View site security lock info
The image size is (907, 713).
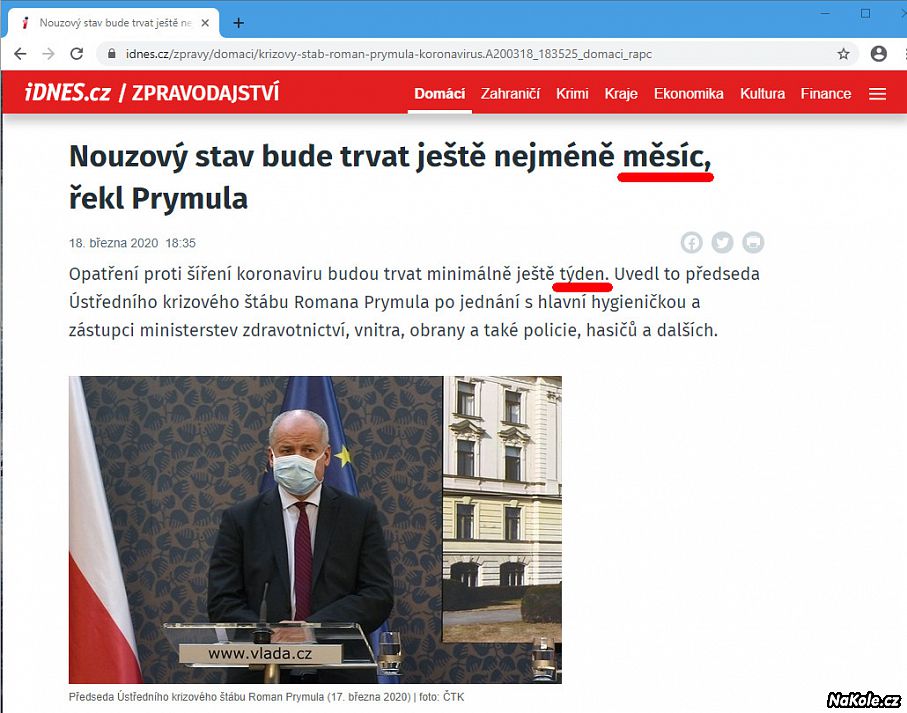point(112,54)
